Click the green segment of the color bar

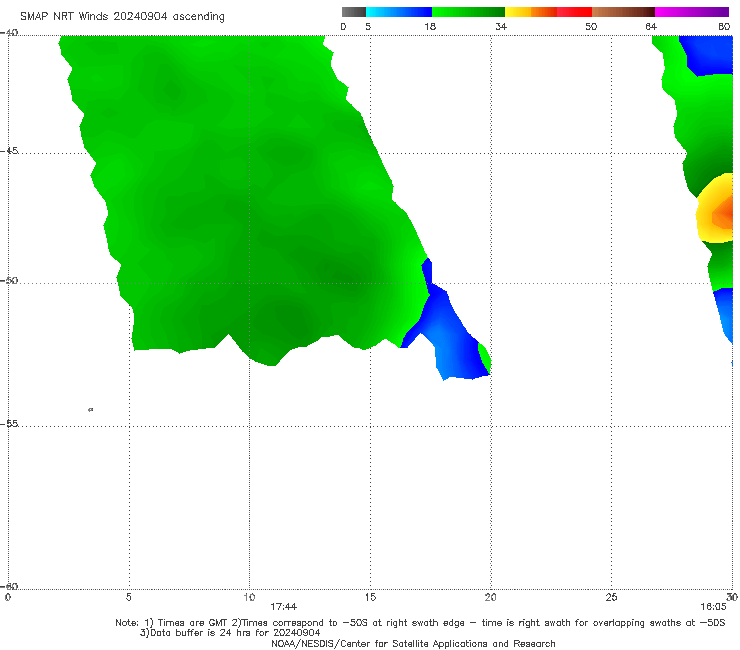tap(468, 12)
